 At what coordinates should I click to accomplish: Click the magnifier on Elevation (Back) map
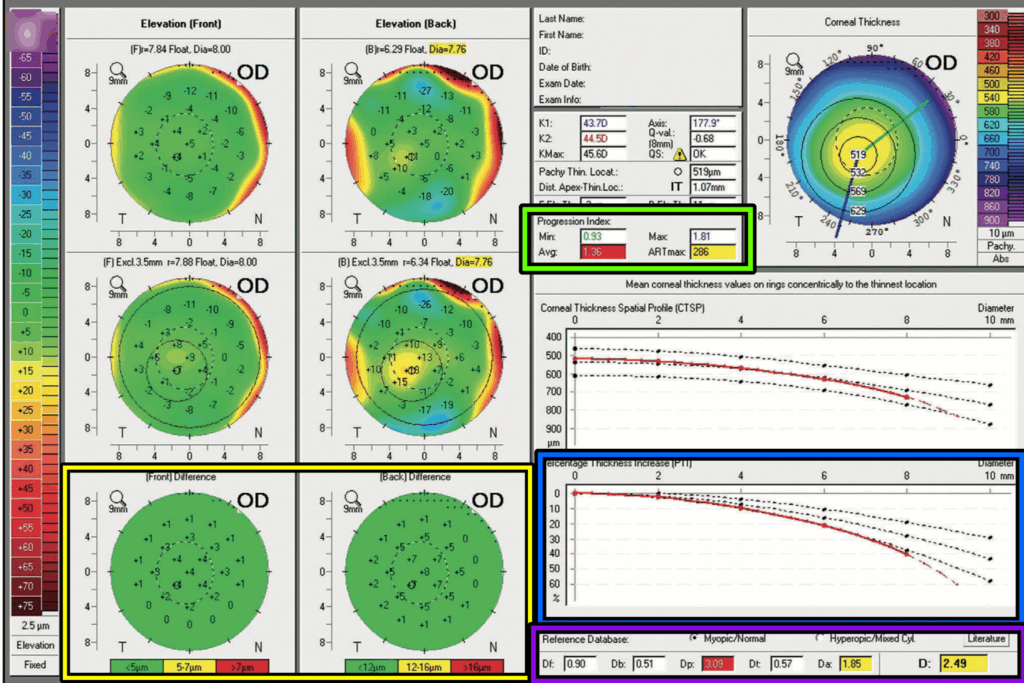(x=350, y=69)
